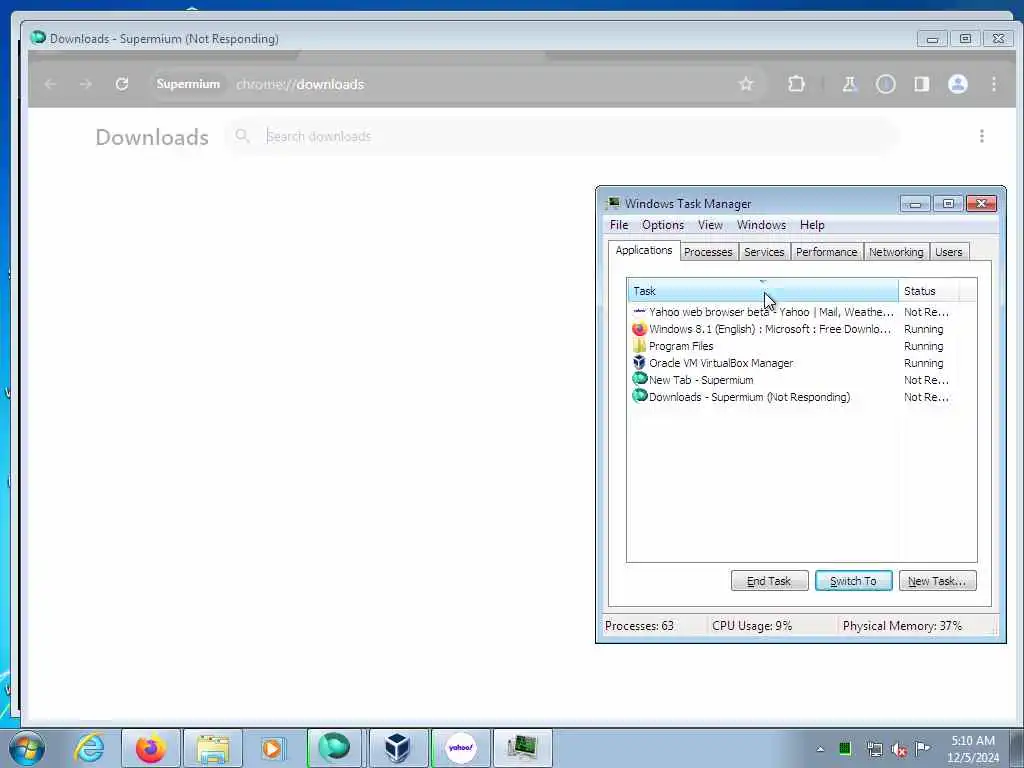The width and height of the screenshot is (1024, 768).
Task: Open the profile avatar icon
Action: 957,84
